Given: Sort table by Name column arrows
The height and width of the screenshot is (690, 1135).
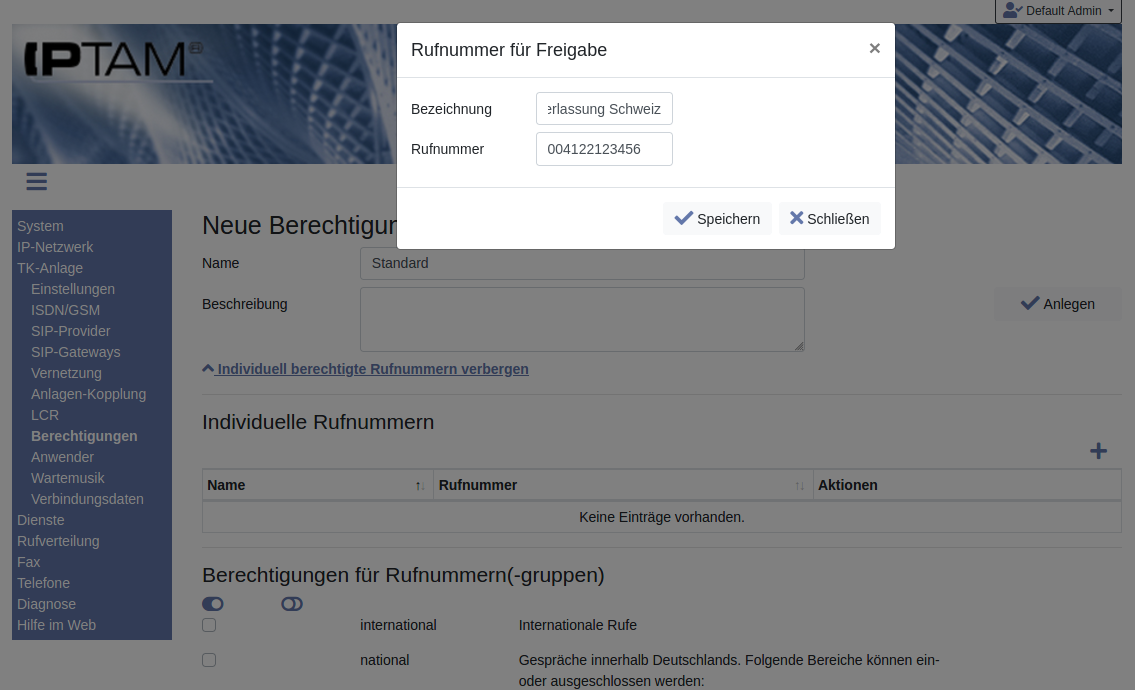Looking at the screenshot, I should point(419,486).
